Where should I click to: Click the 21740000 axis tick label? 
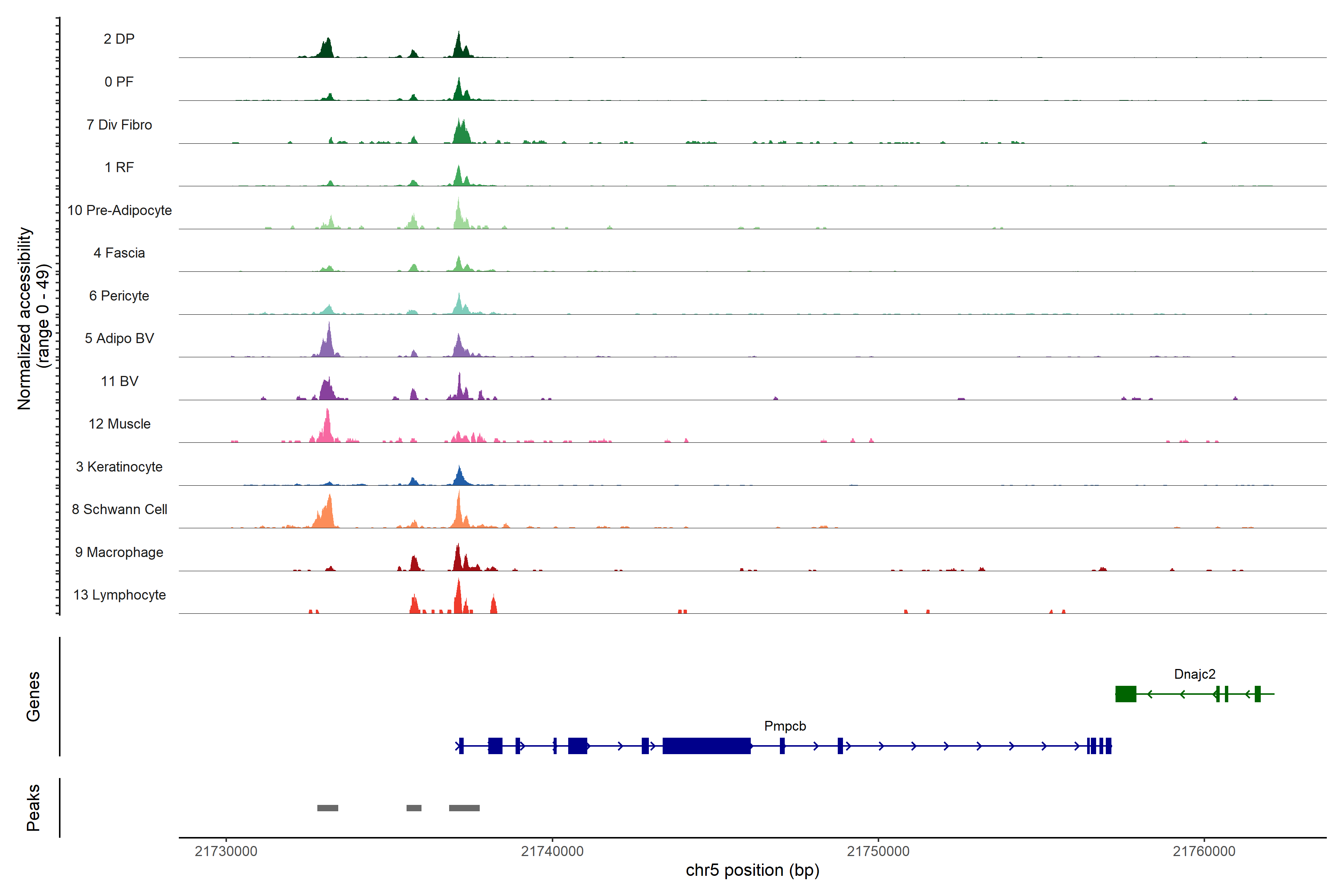552,851
